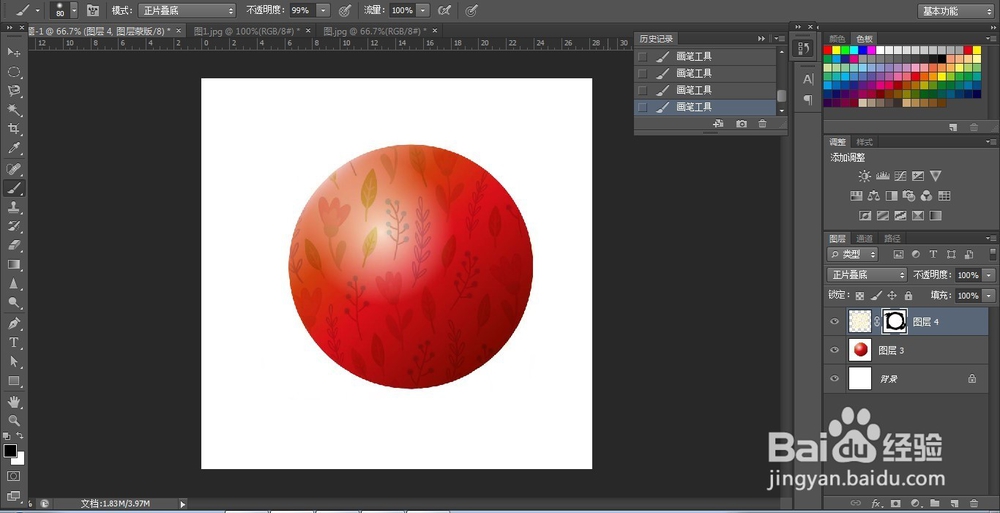Select the Hand tool
This screenshot has height=513, width=1000.
[14, 402]
